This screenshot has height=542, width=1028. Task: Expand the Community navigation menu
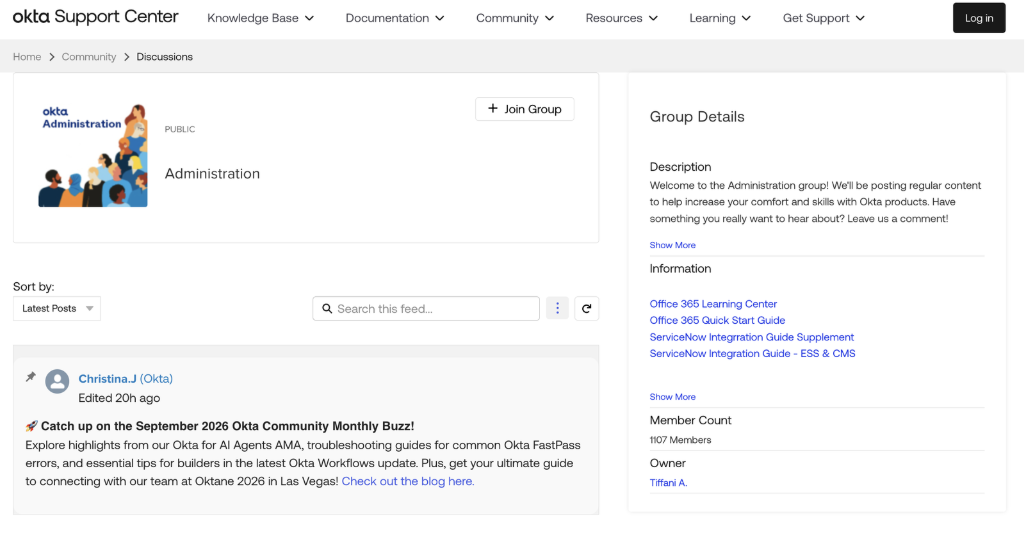click(515, 18)
